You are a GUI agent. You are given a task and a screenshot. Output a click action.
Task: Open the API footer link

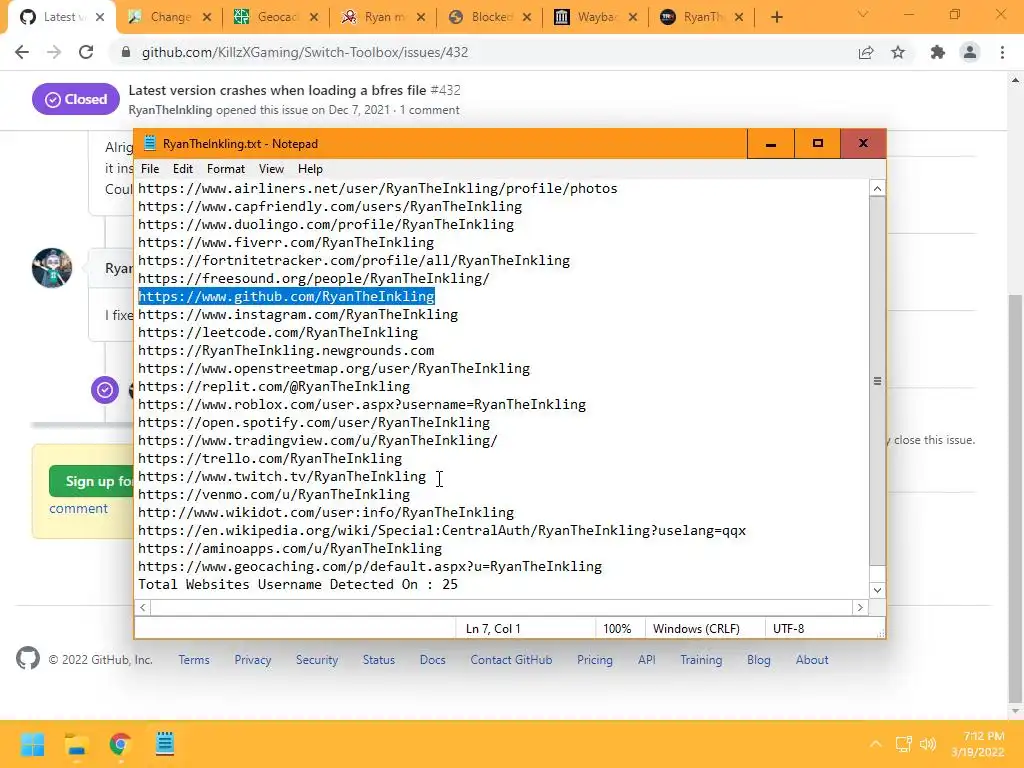[647, 660]
